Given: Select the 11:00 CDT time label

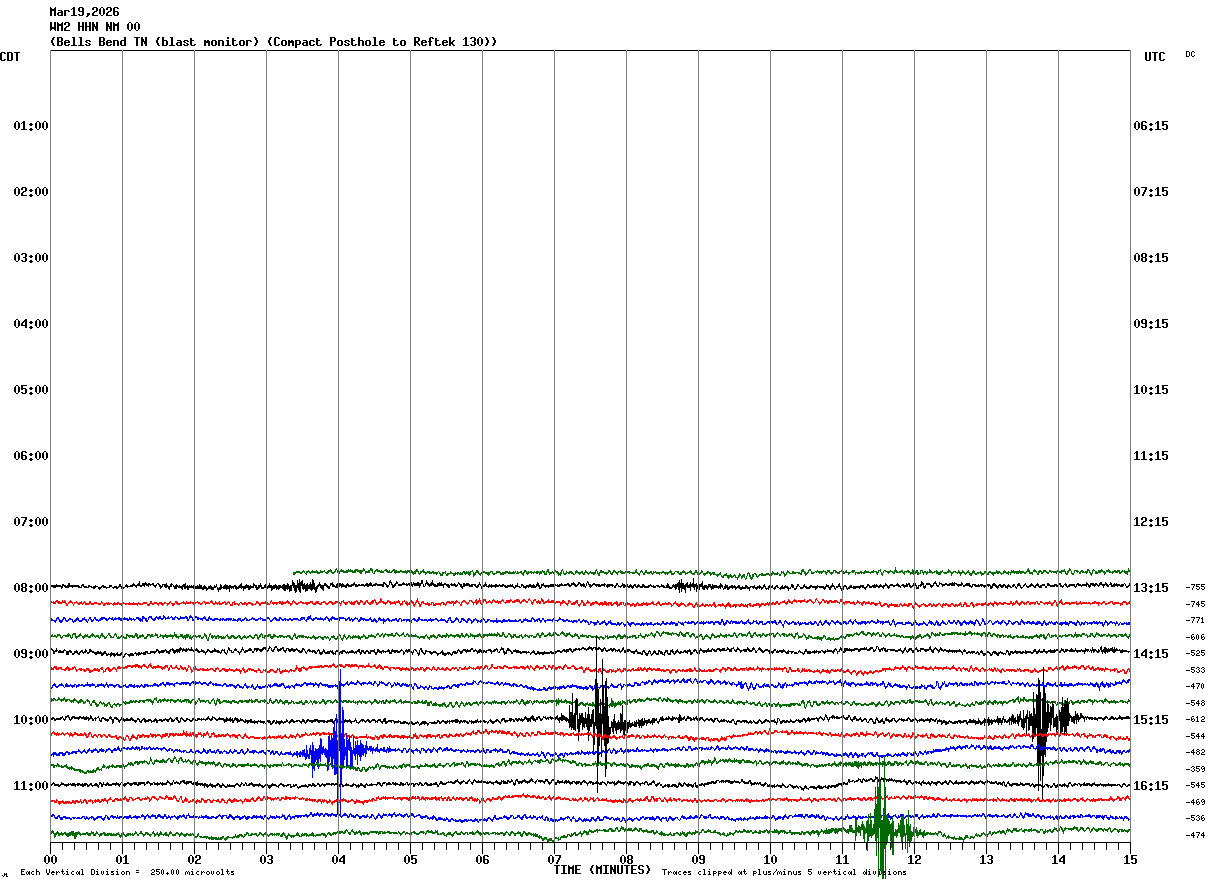Looking at the screenshot, I should click(31, 786).
